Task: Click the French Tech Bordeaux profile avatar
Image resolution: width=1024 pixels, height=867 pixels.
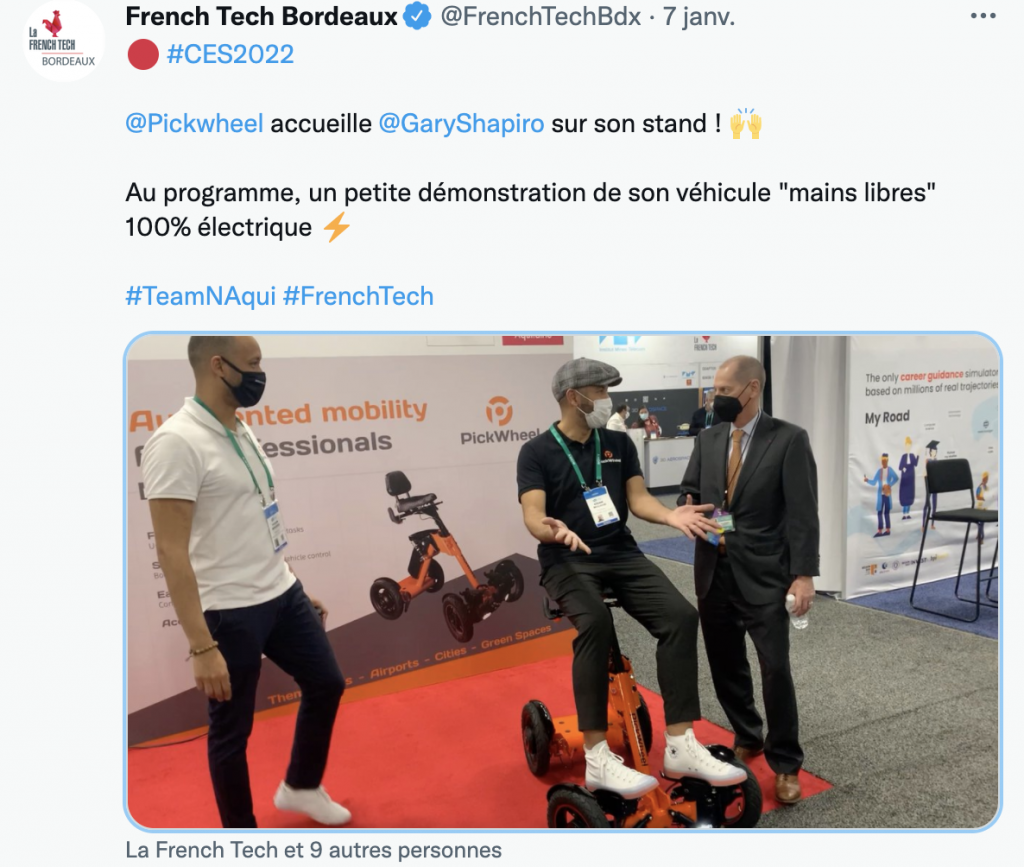Action: coord(64,41)
